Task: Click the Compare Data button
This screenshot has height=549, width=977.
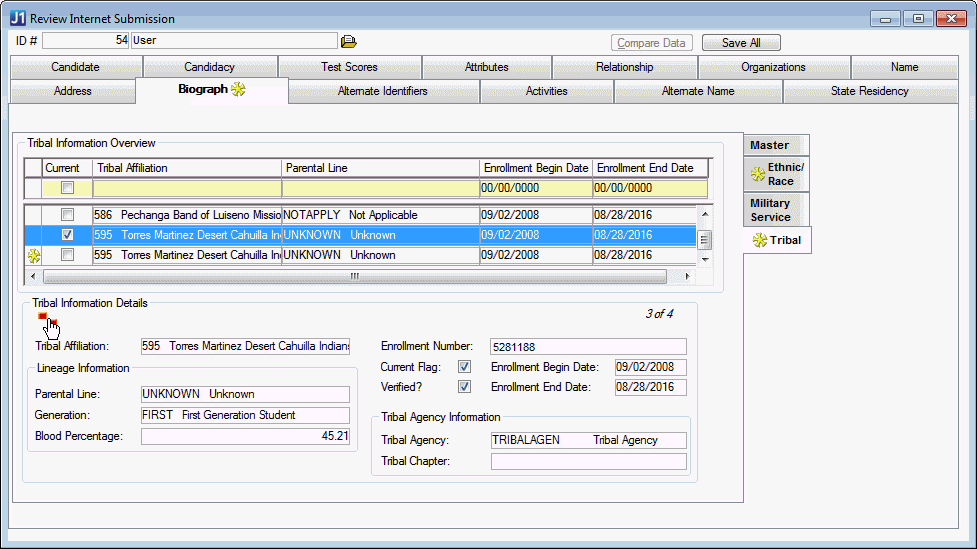Action: (x=652, y=43)
